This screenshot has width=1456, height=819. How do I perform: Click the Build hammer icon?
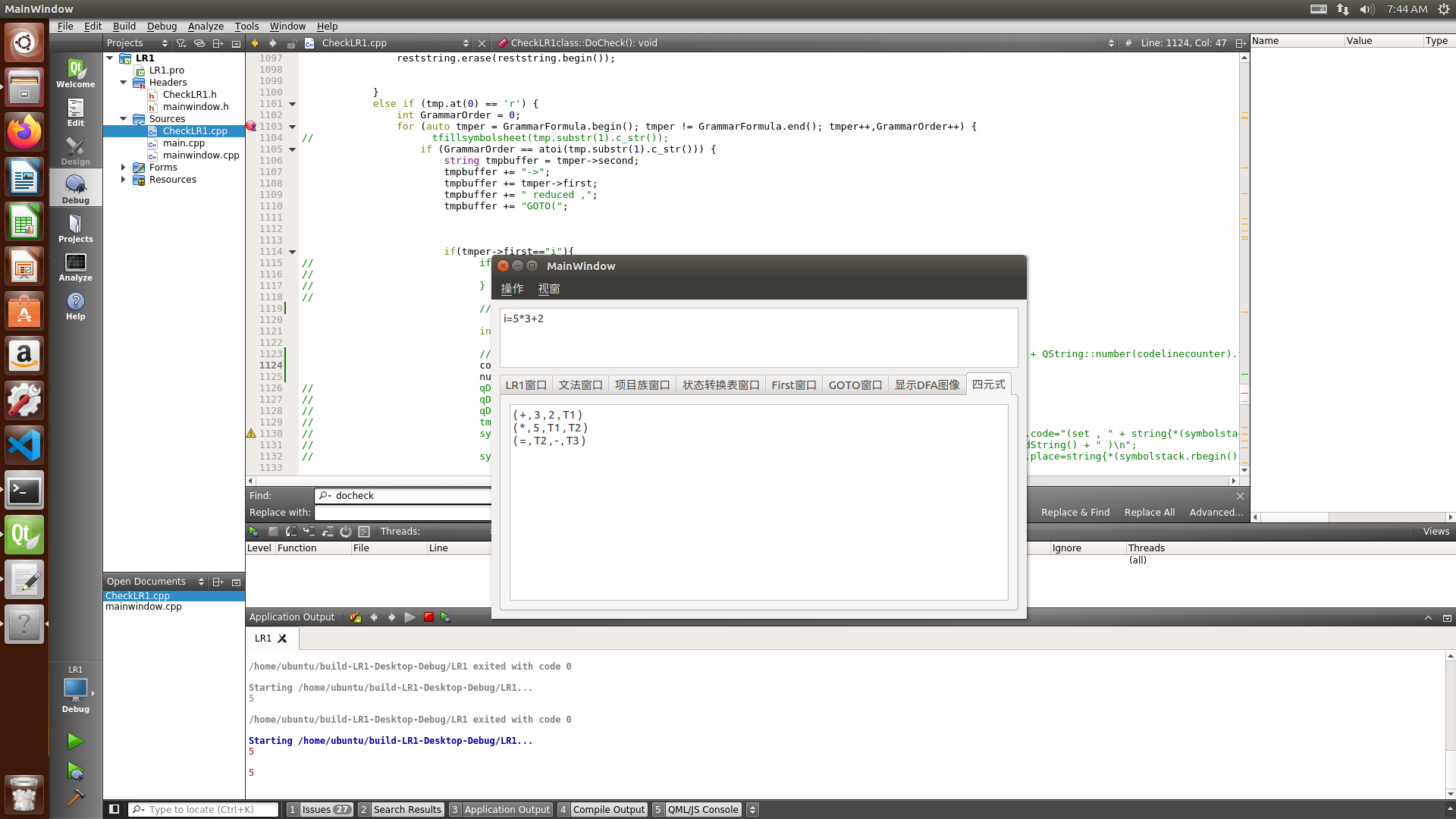click(x=75, y=798)
